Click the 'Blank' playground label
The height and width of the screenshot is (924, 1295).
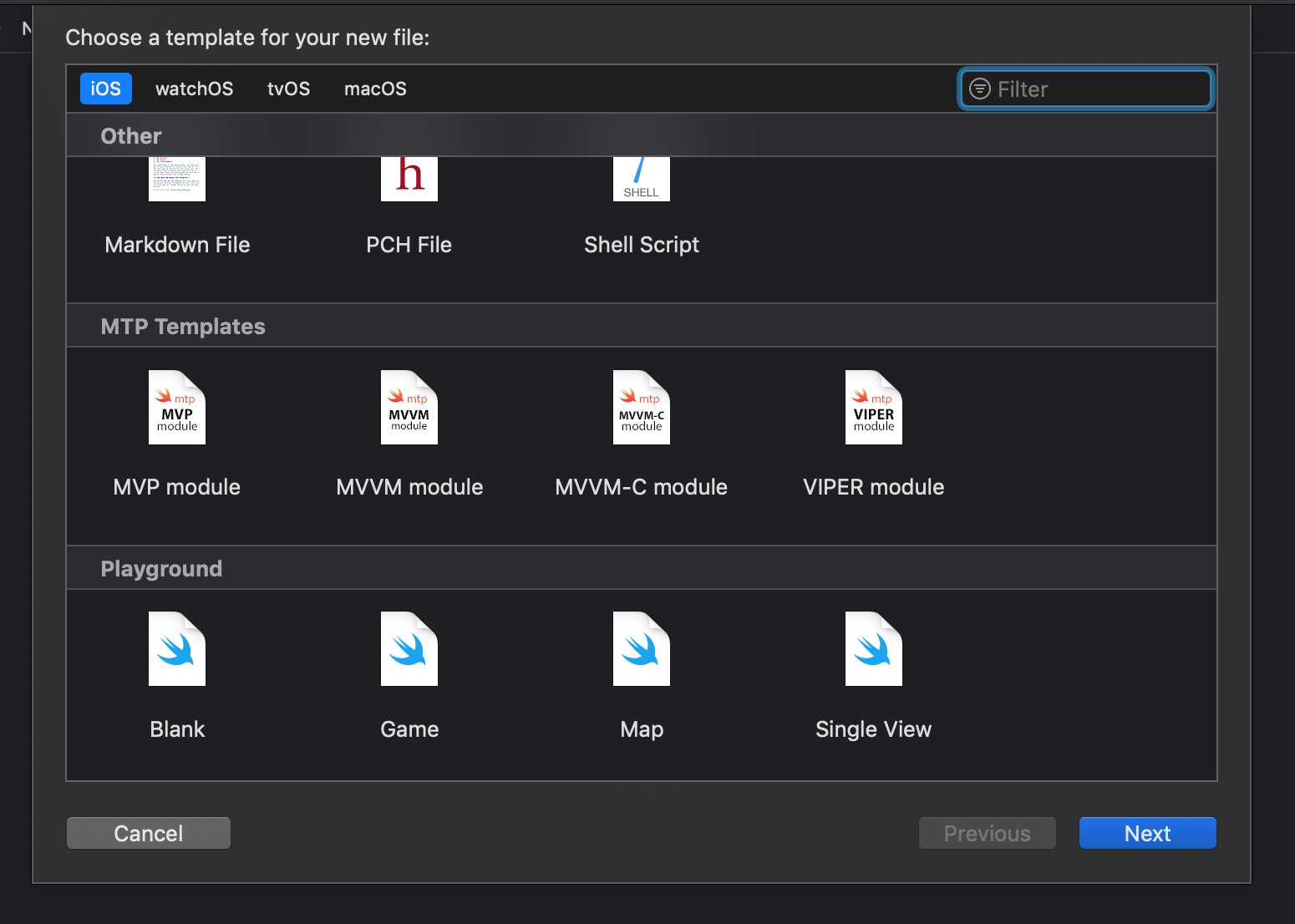177,729
